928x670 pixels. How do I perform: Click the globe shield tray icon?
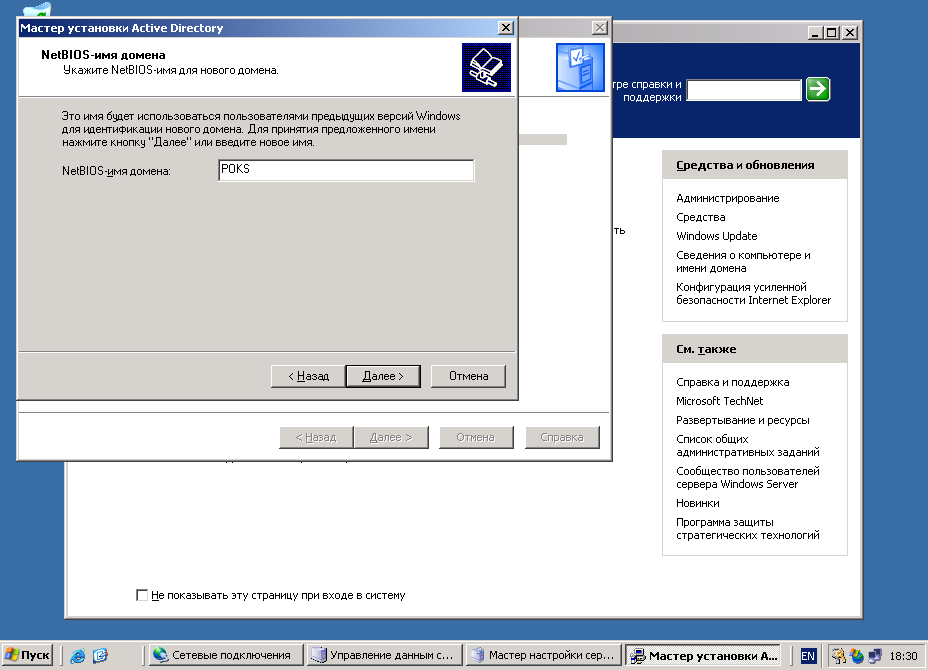(x=856, y=656)
